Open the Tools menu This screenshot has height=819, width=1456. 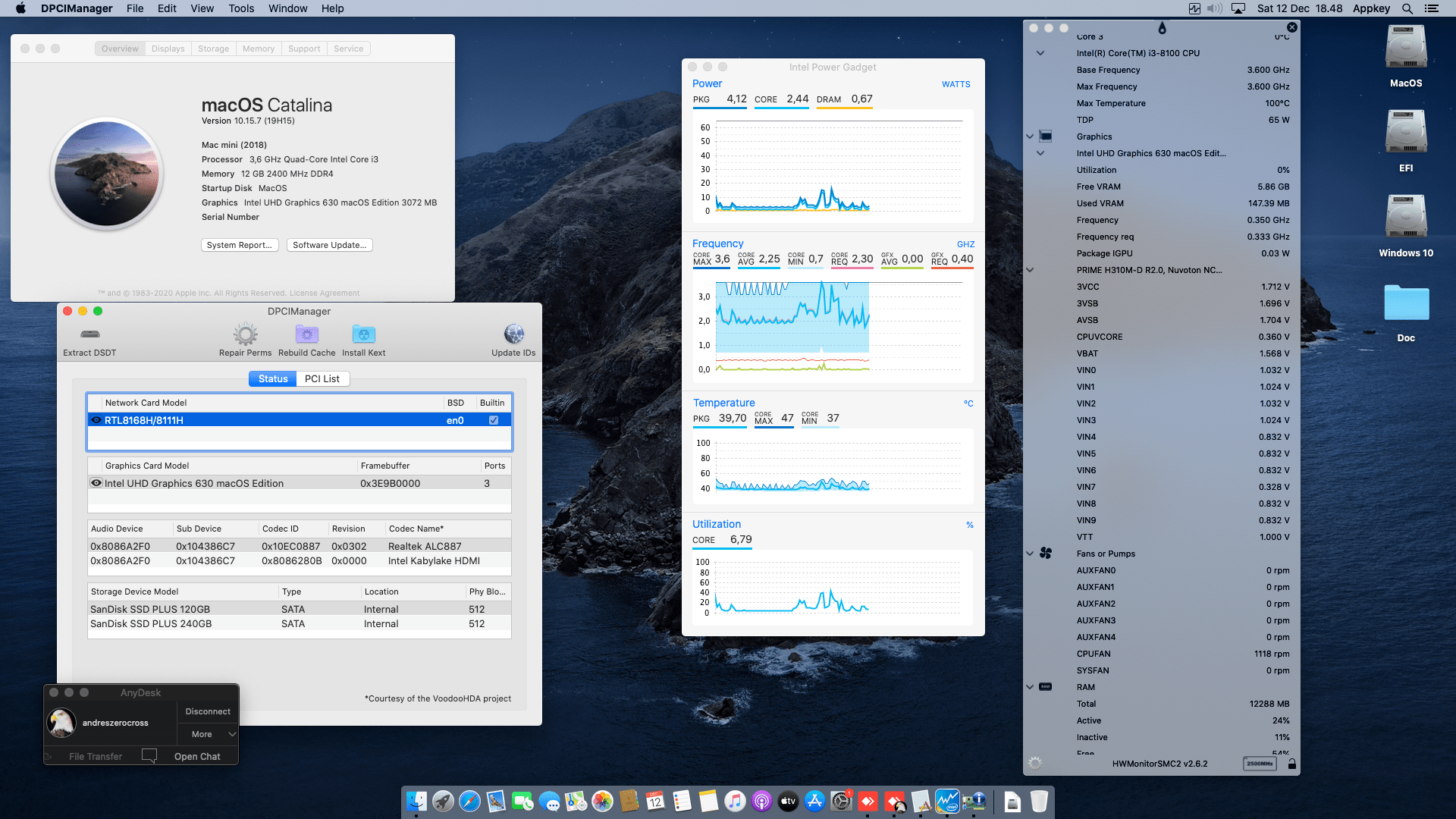point(240,8)
